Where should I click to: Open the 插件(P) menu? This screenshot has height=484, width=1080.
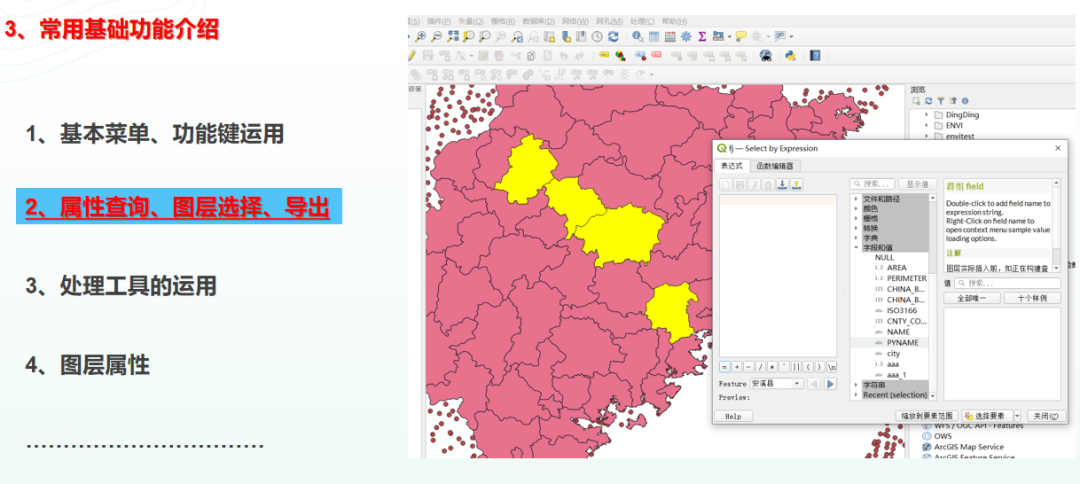pos(439,21)
